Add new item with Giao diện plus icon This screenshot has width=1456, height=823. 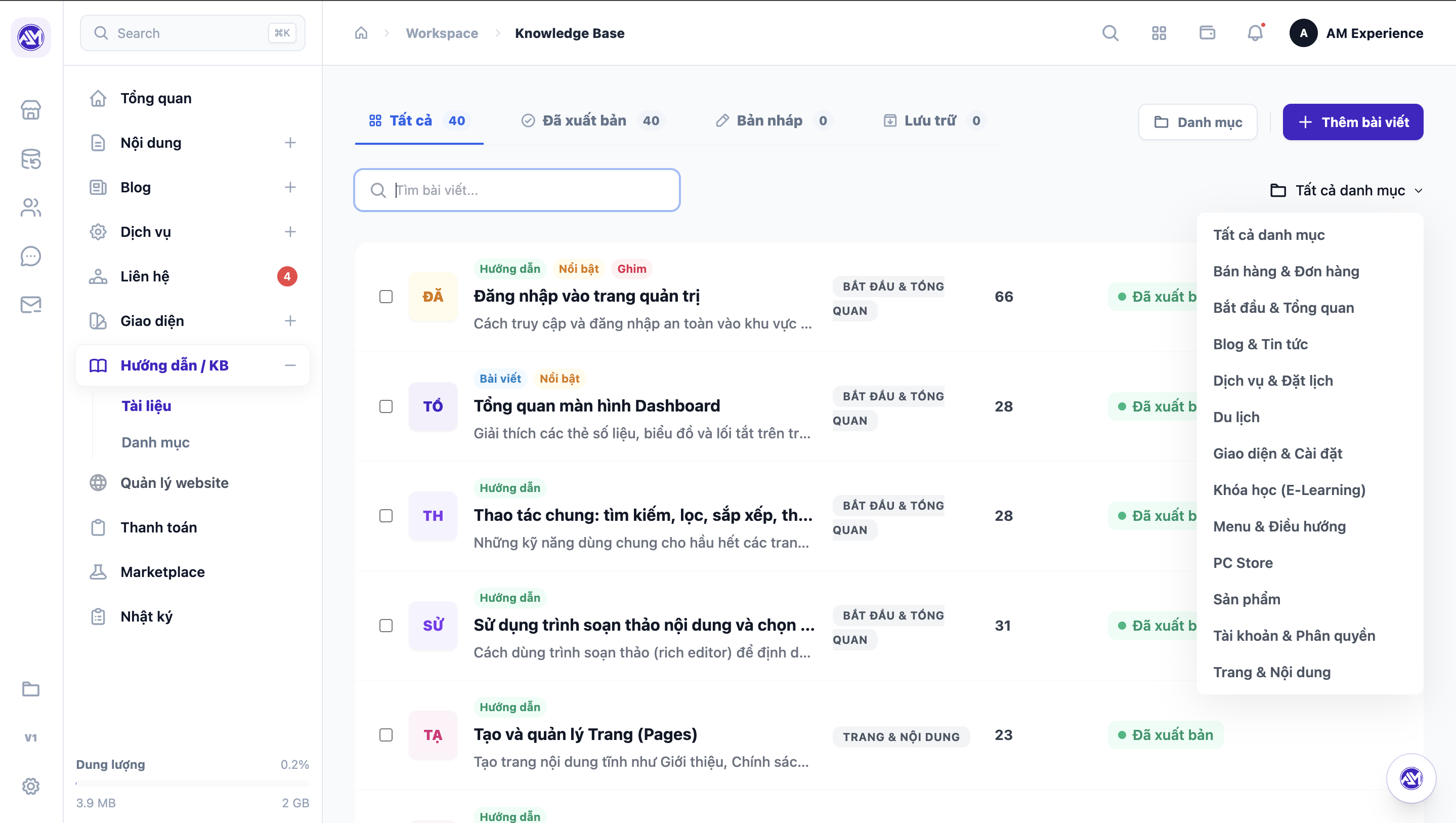(x=290, y=321)
